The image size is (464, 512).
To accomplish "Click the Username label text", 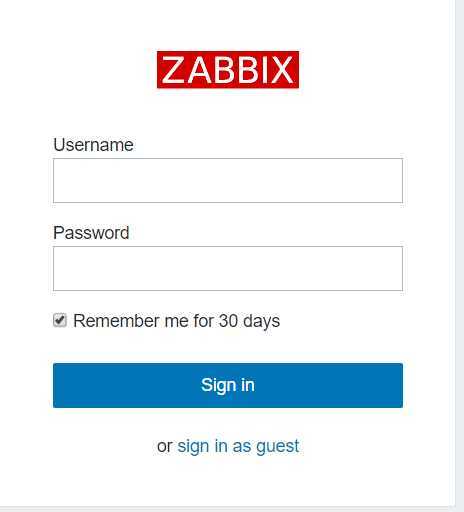I will click(x=93, y=145).
